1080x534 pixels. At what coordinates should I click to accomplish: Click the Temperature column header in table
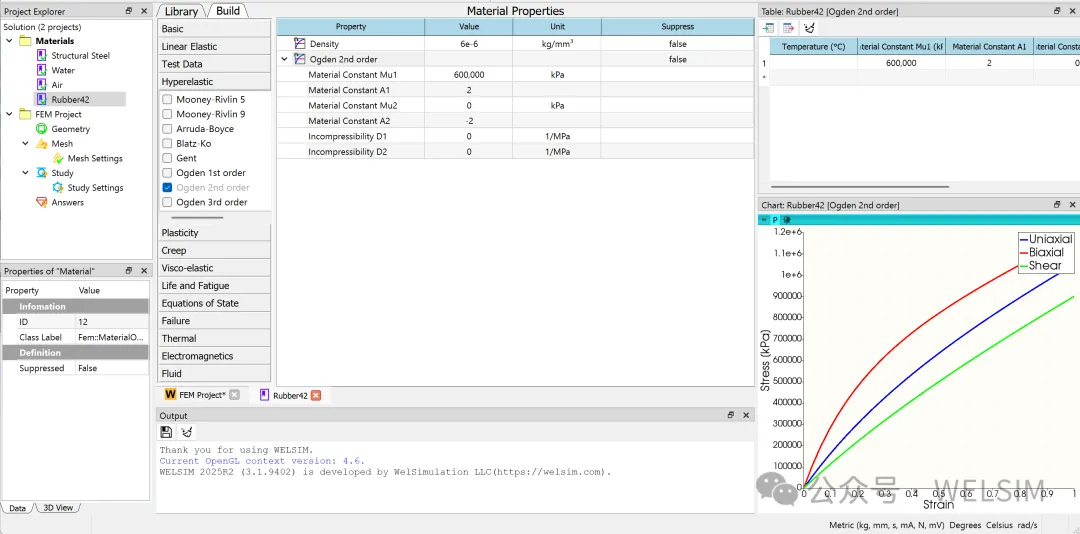(813, 47)
